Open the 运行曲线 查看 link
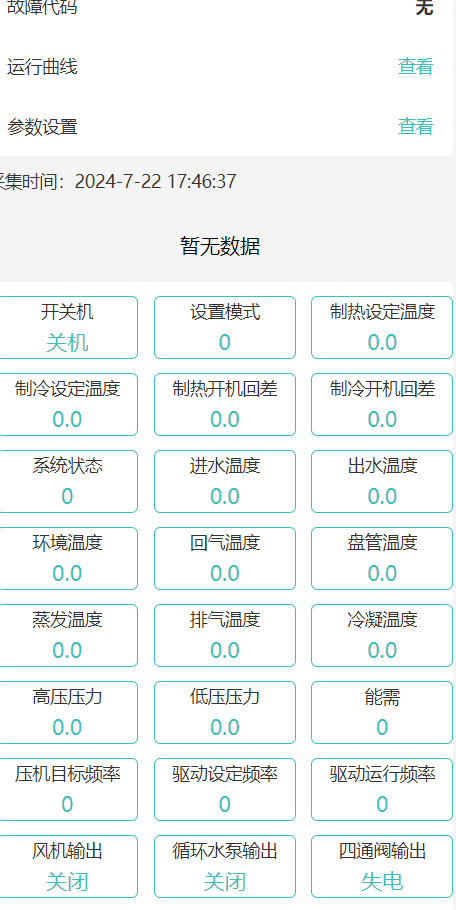Screen dimensions: 456x910 coord(415,67)
